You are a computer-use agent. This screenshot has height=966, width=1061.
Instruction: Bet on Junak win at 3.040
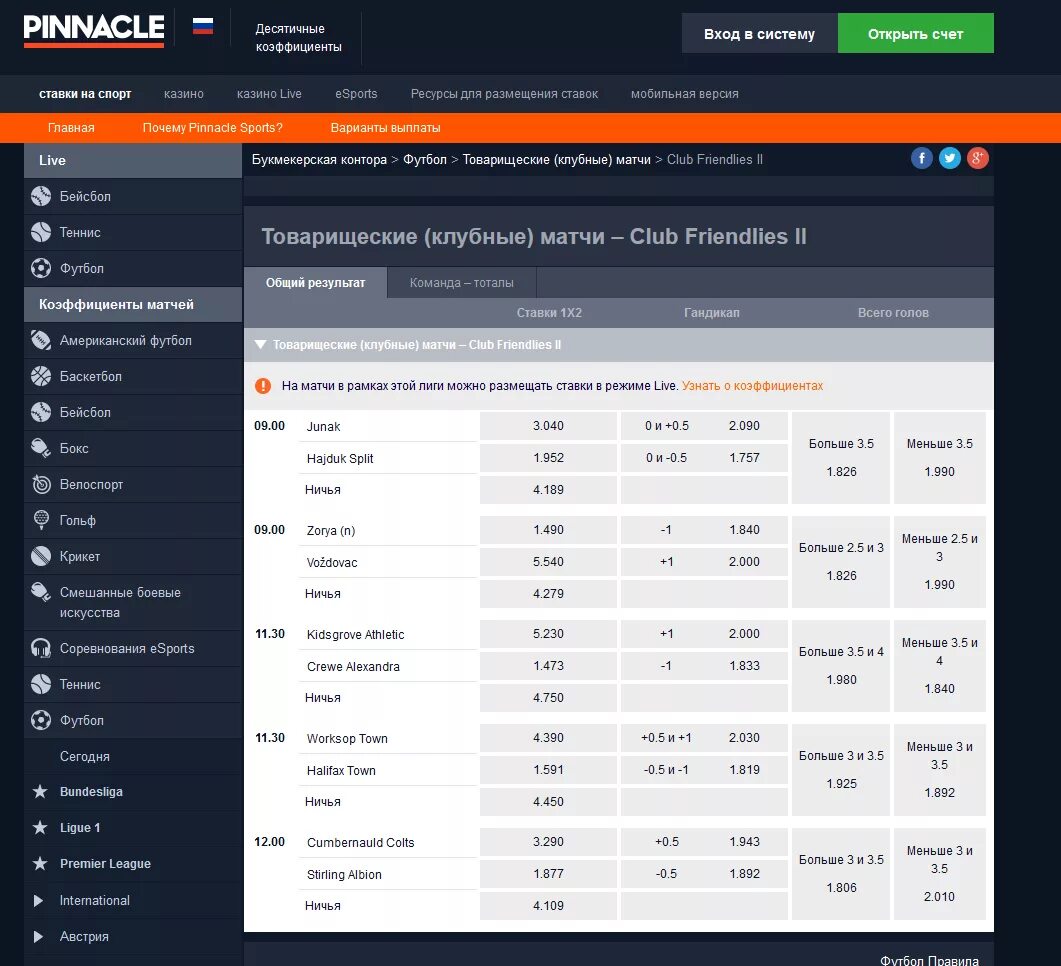point(548,426)
